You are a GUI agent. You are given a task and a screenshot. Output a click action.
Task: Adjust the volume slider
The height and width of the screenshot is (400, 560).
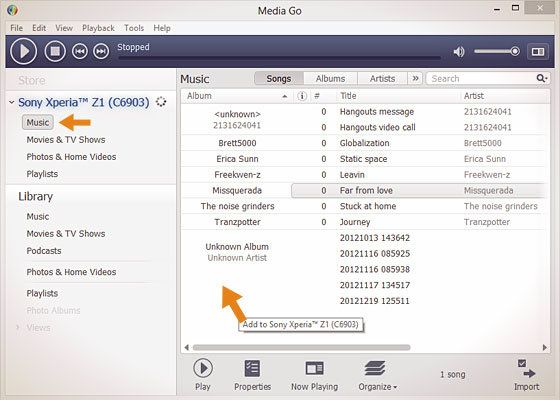(x=497, y=51)
